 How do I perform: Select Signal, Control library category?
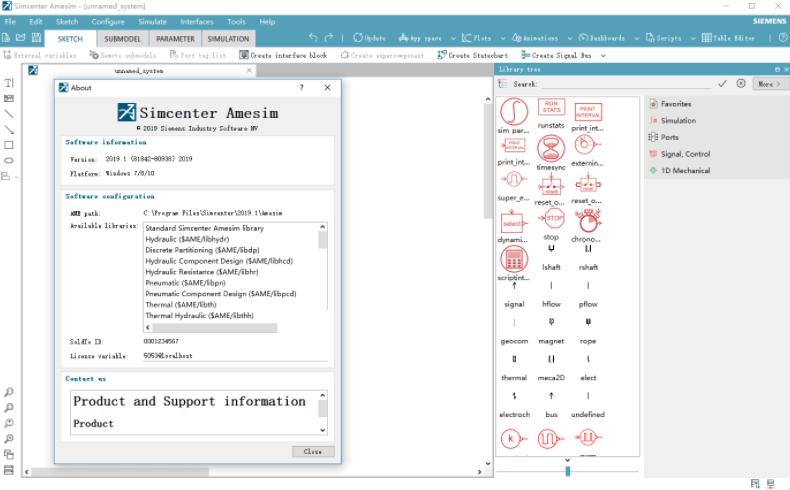click(685, 154)
